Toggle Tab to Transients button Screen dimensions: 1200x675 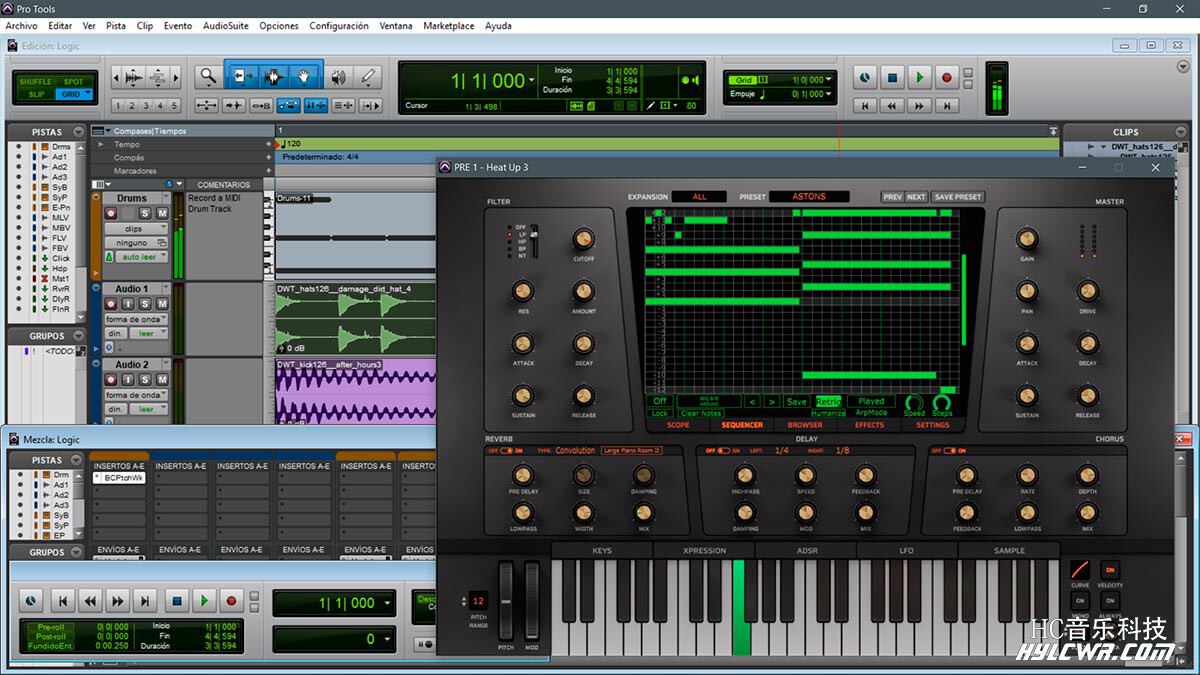[x=234, y=106]
